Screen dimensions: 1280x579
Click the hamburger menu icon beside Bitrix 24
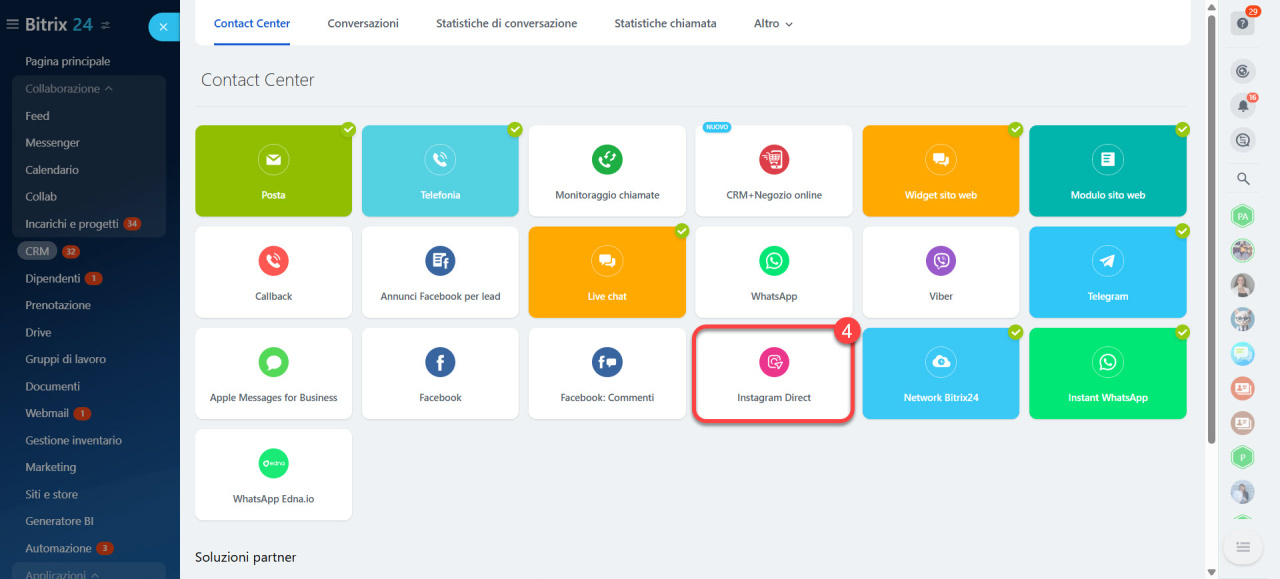(x=12, y=24)
